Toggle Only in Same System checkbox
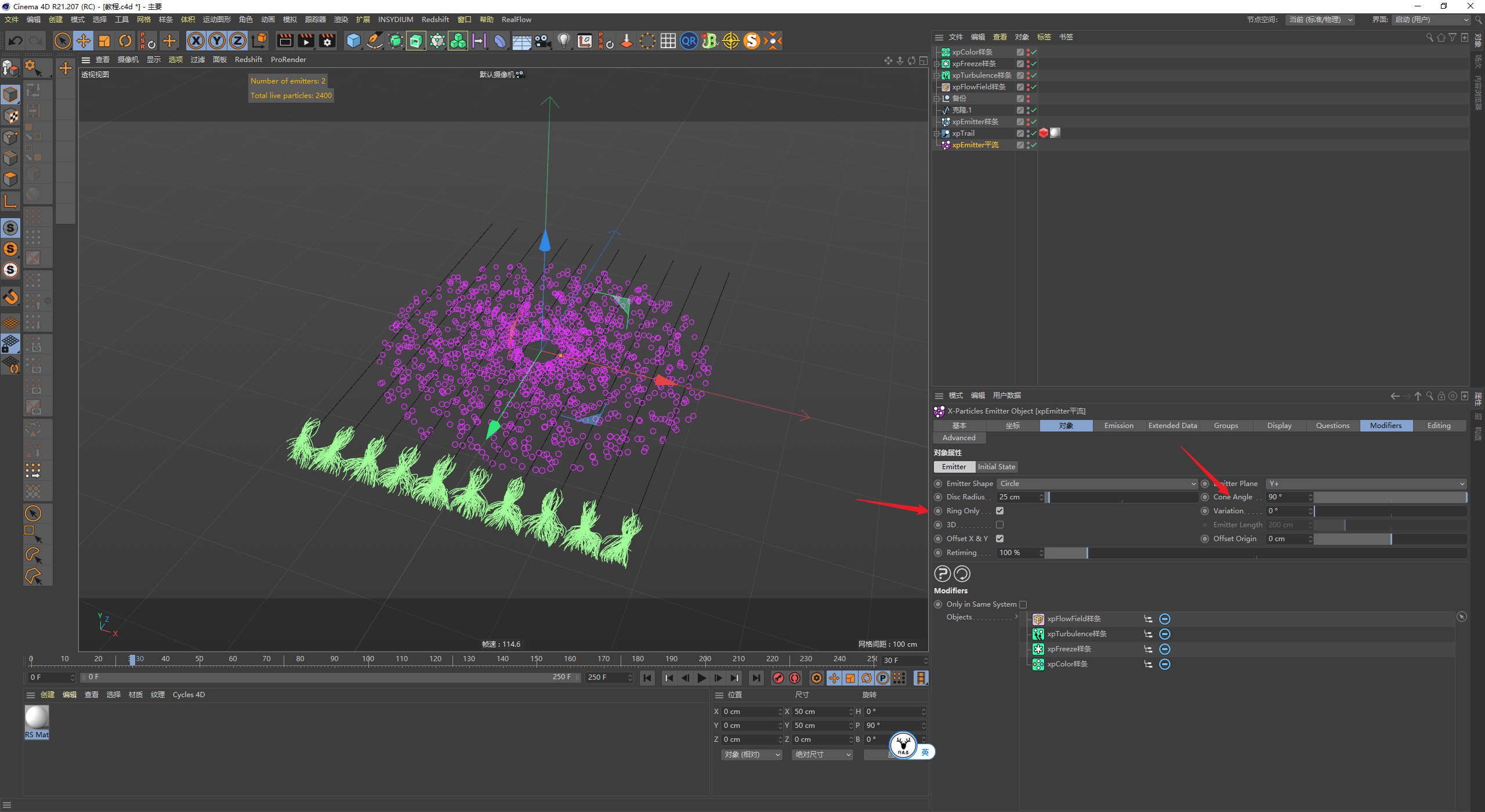 pyautogui.click(x=1023, y=604)
